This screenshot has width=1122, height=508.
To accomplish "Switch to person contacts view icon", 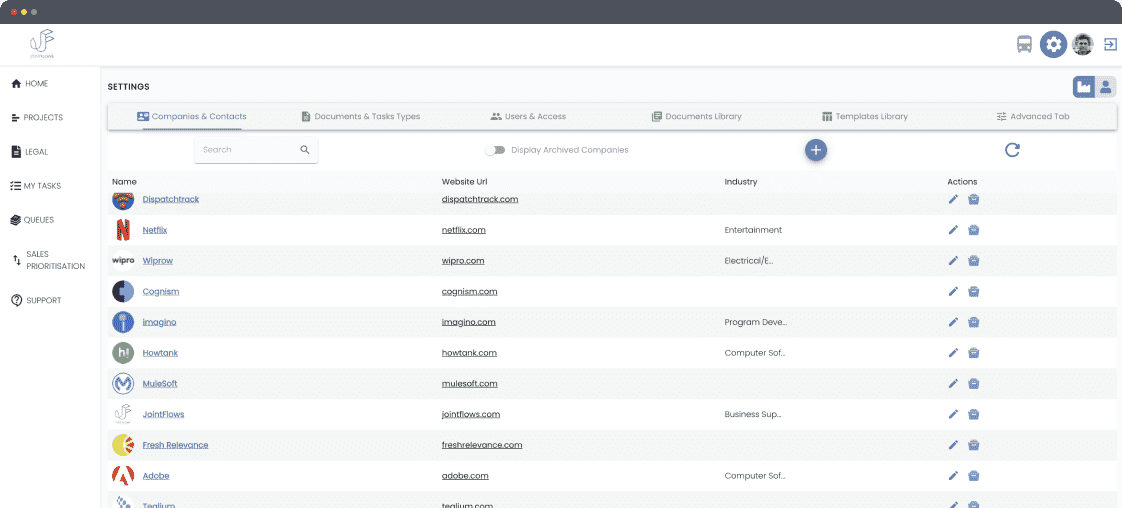I will pyautogui.click(x=1106, y=87).
